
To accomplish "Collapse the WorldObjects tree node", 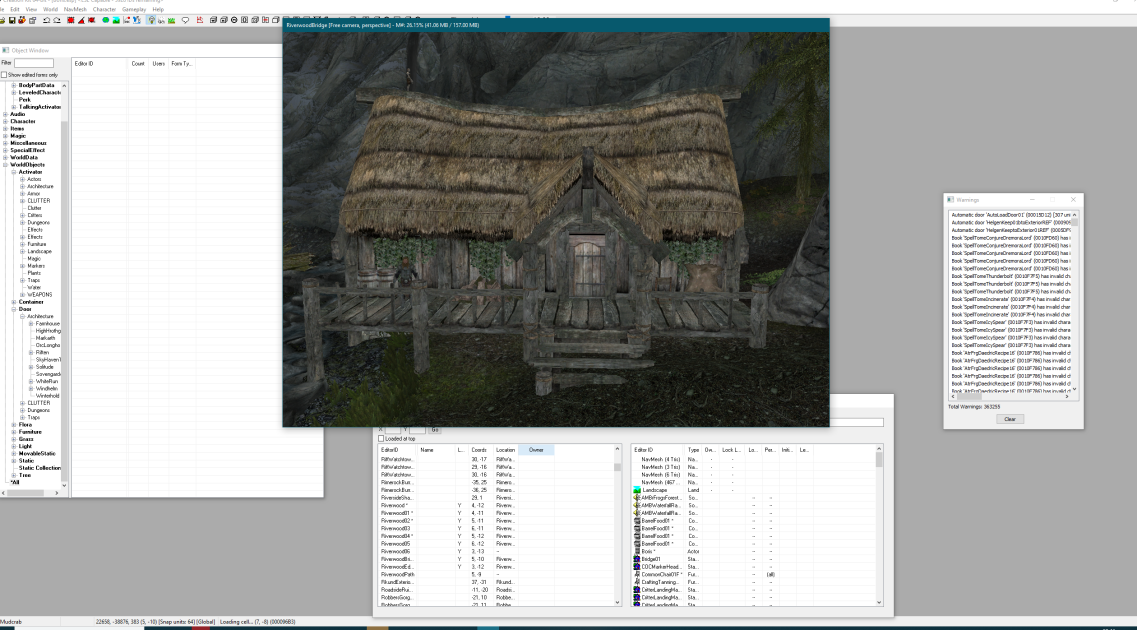I will coord(5,165).
